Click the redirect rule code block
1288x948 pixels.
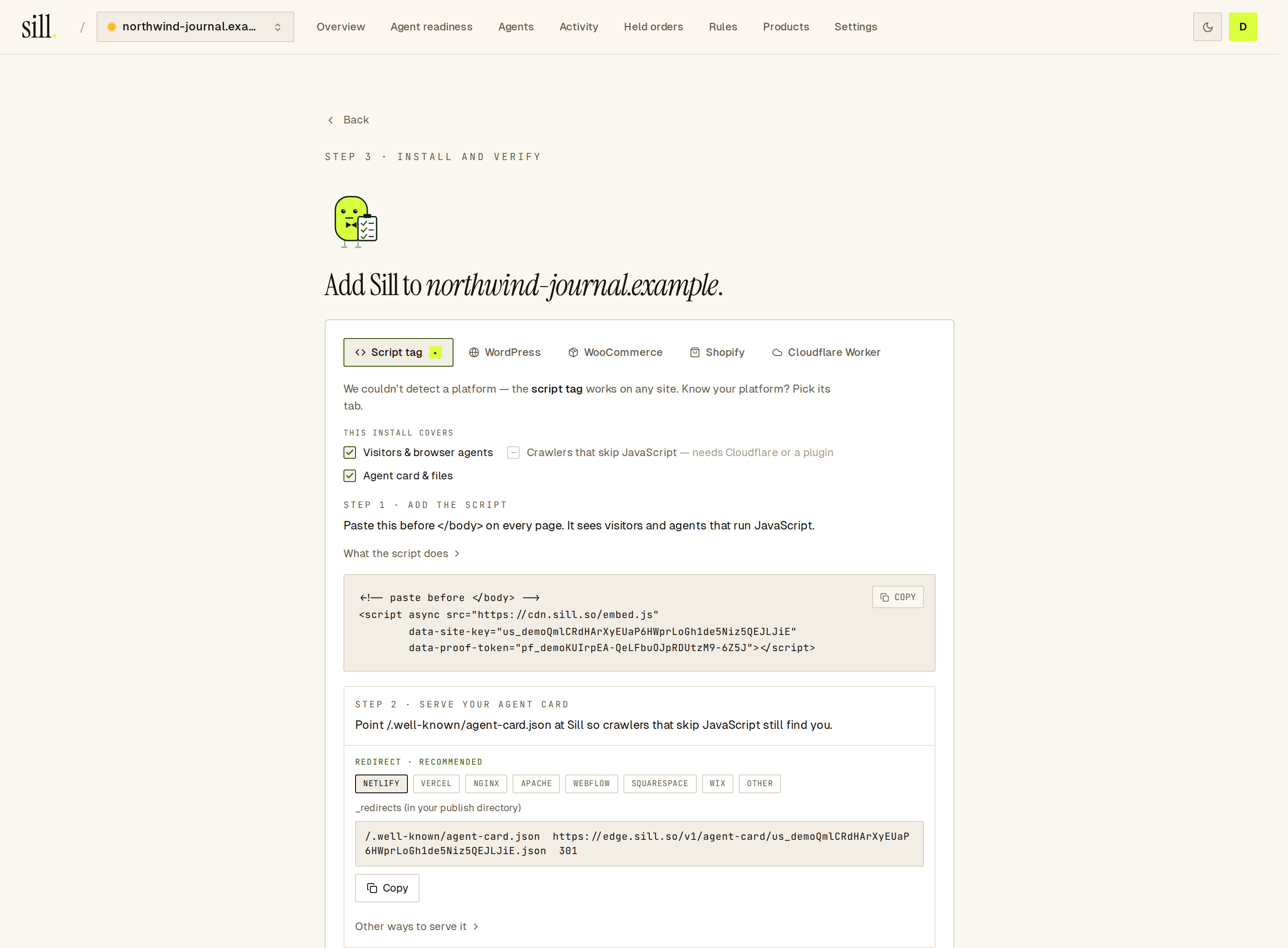[640, 843]
